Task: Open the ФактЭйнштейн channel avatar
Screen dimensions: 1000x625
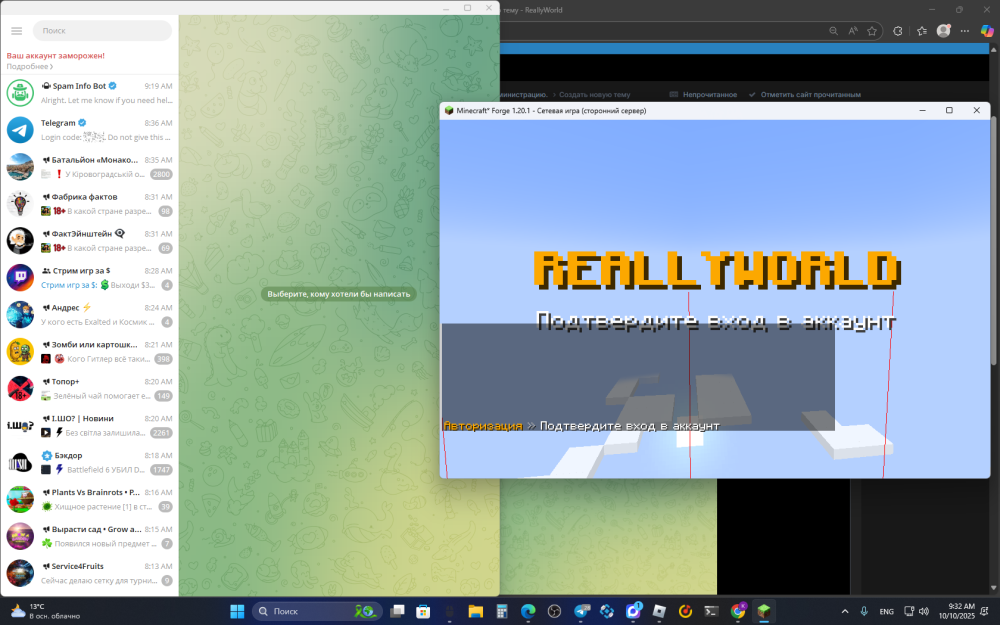Action: coord(20,241)
